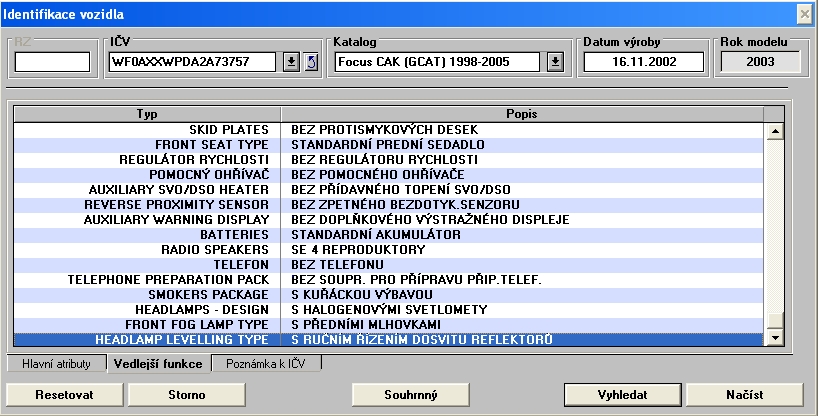This screenshot has width=819, height=416.
Task: Click the Datum výroby date field
Action: (x=644, y=62)
